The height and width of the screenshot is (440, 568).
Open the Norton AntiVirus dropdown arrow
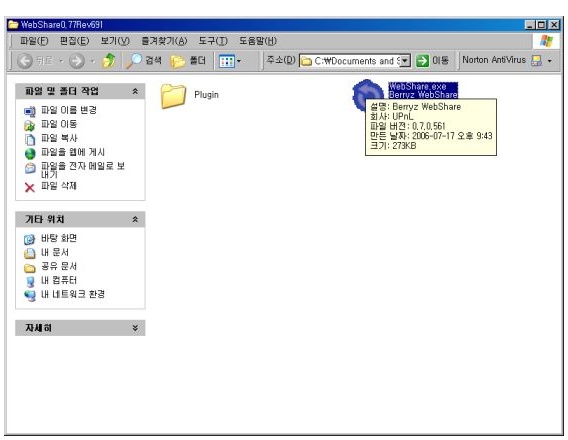(x=550, y=61)
